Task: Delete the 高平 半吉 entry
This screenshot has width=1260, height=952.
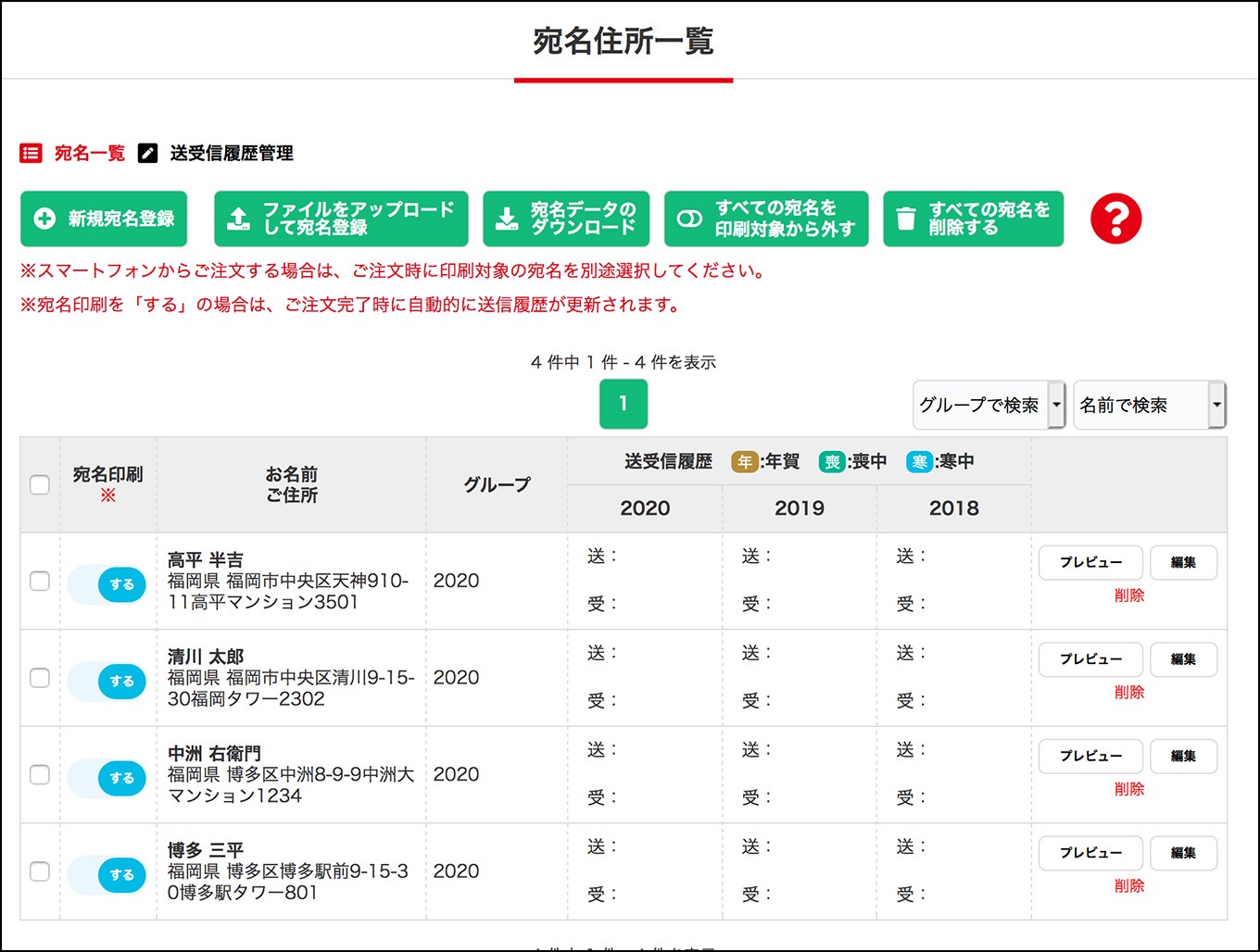Action: point(1128,595)
